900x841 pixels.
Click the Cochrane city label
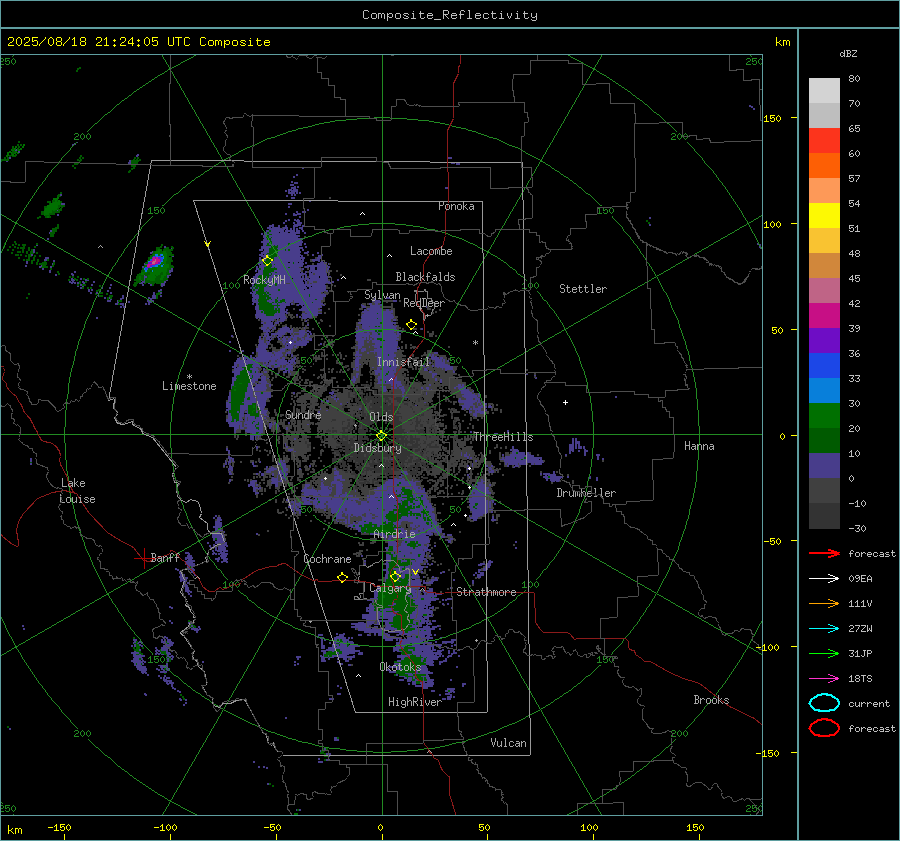(327, 559)
